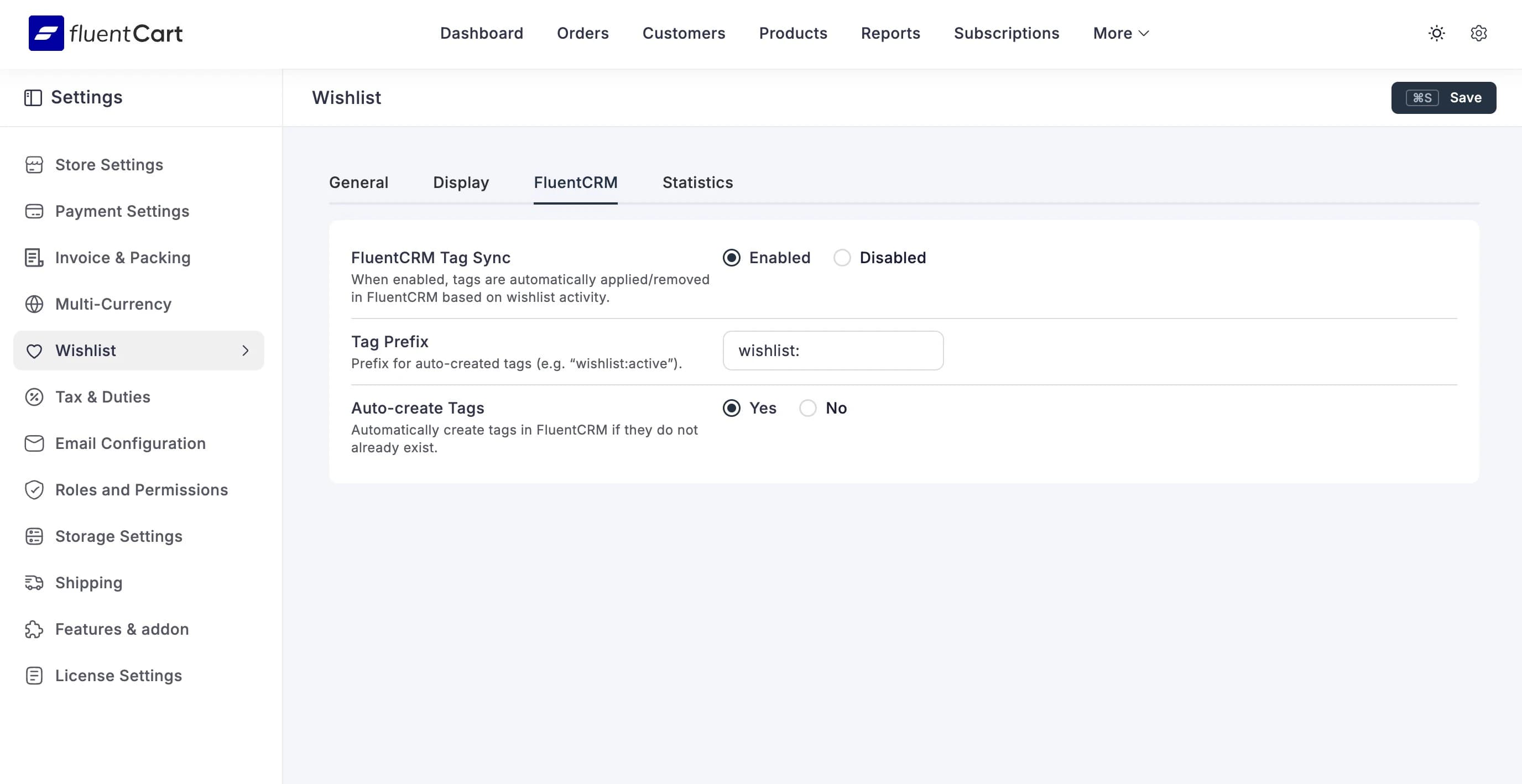Select the Wishlist heart icon
Image resolution: width=1522 pixels, height=784 pixels.
tap(34, 351)
